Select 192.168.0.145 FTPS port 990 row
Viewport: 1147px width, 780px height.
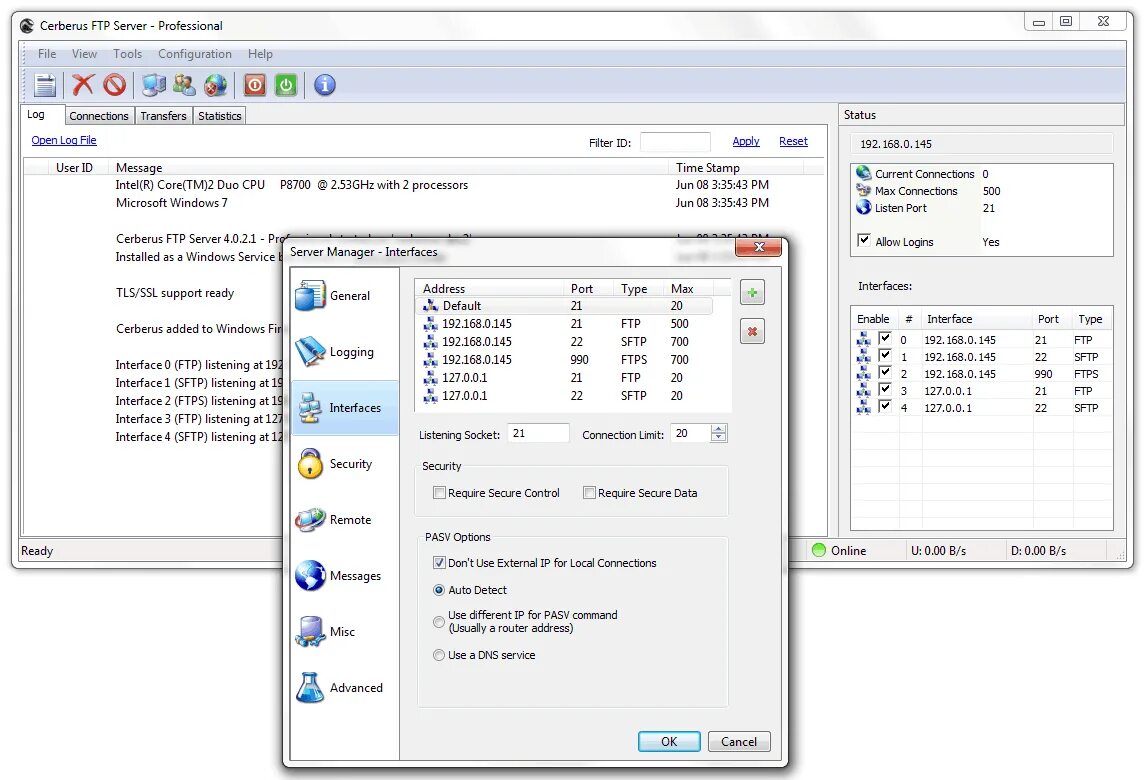[564, 359]
